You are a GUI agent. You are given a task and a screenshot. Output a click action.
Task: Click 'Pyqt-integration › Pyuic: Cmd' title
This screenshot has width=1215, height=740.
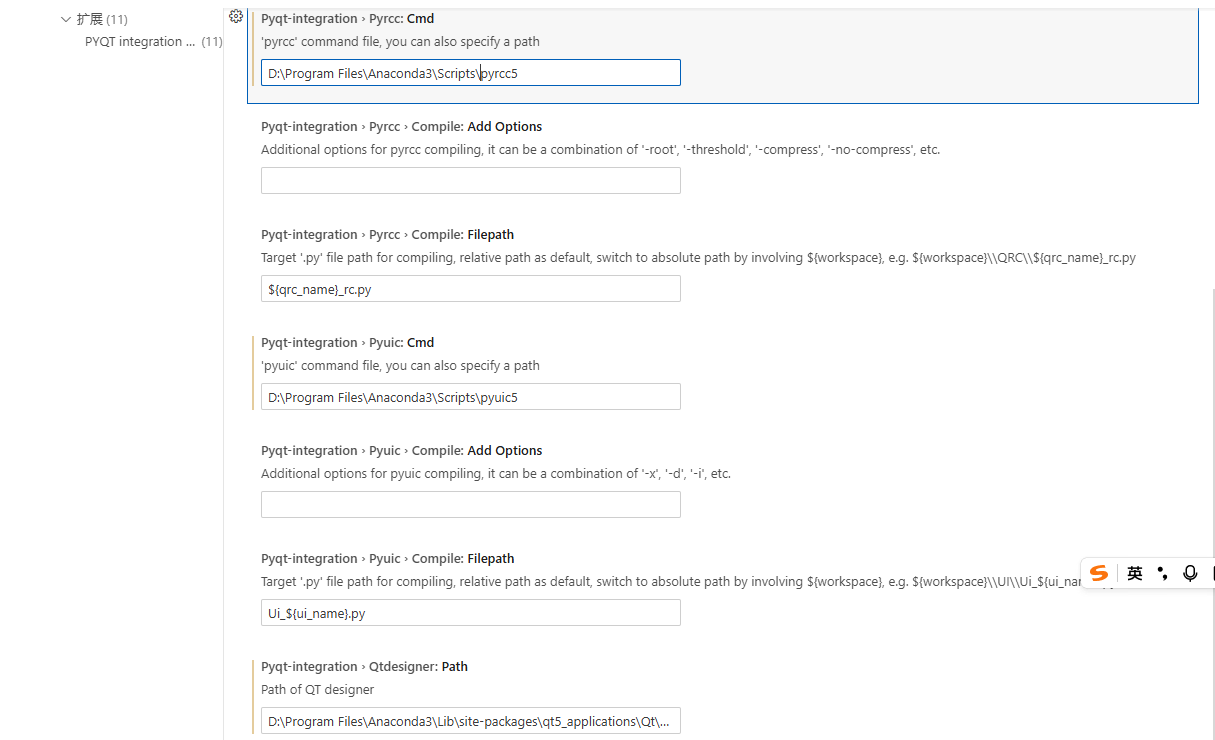pos(347,342)
